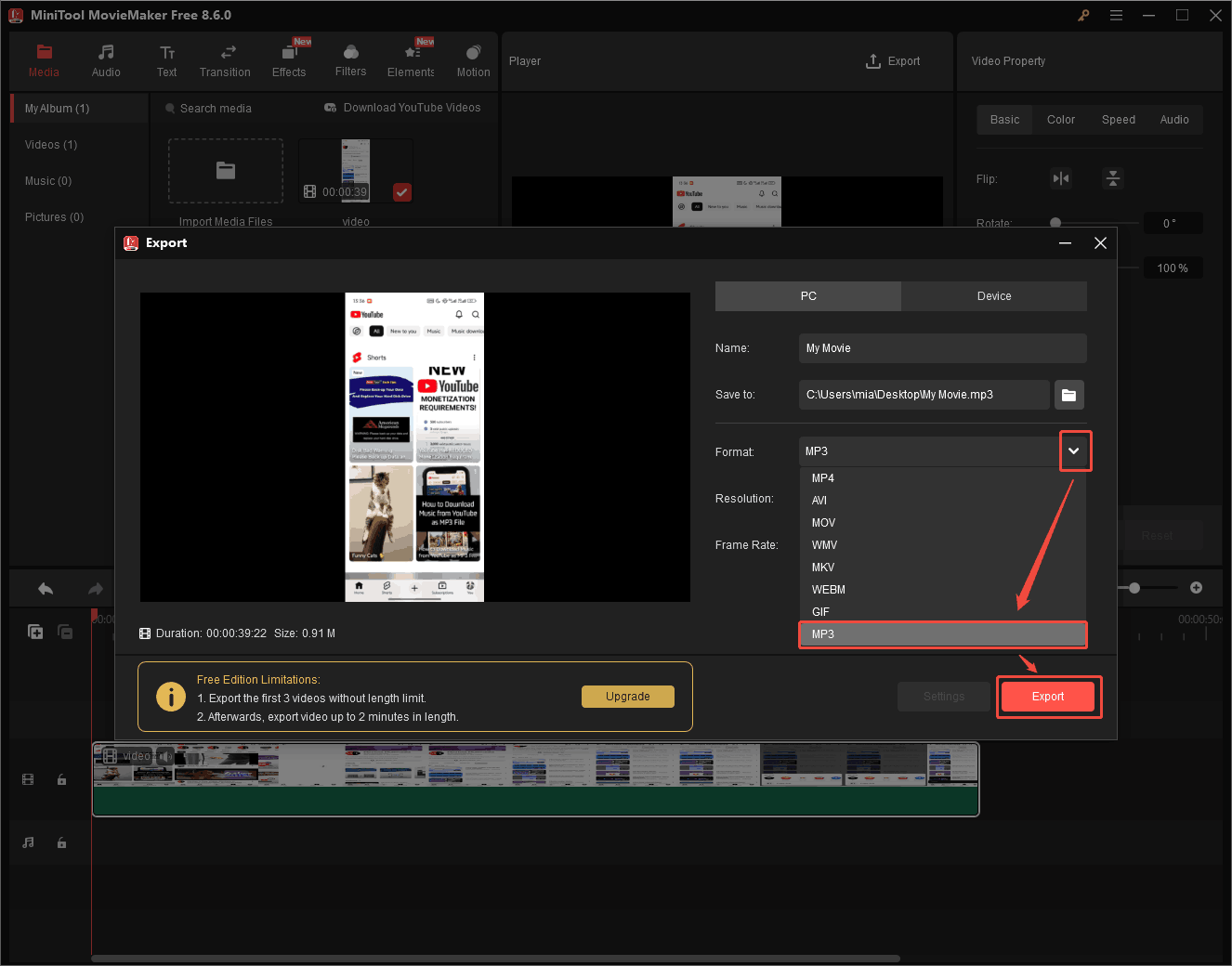Choose WMV from the format list
Image resolution: width=1232 pixels, height=966 pixels.
[942, 545]
